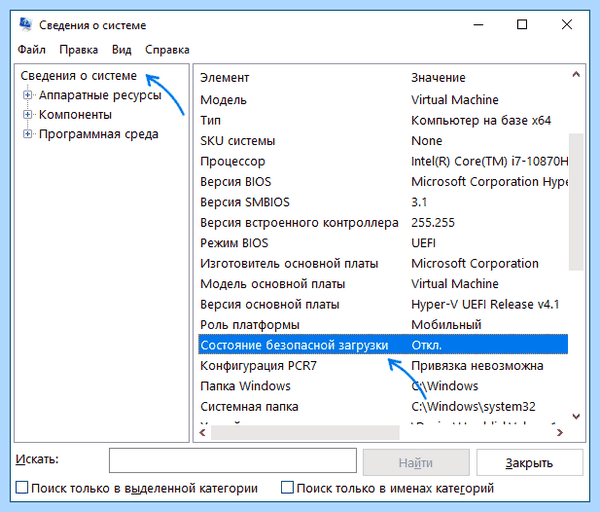Screen dimensions: 600x512
Task: Open the Файл menu
Action: (31, 50)
